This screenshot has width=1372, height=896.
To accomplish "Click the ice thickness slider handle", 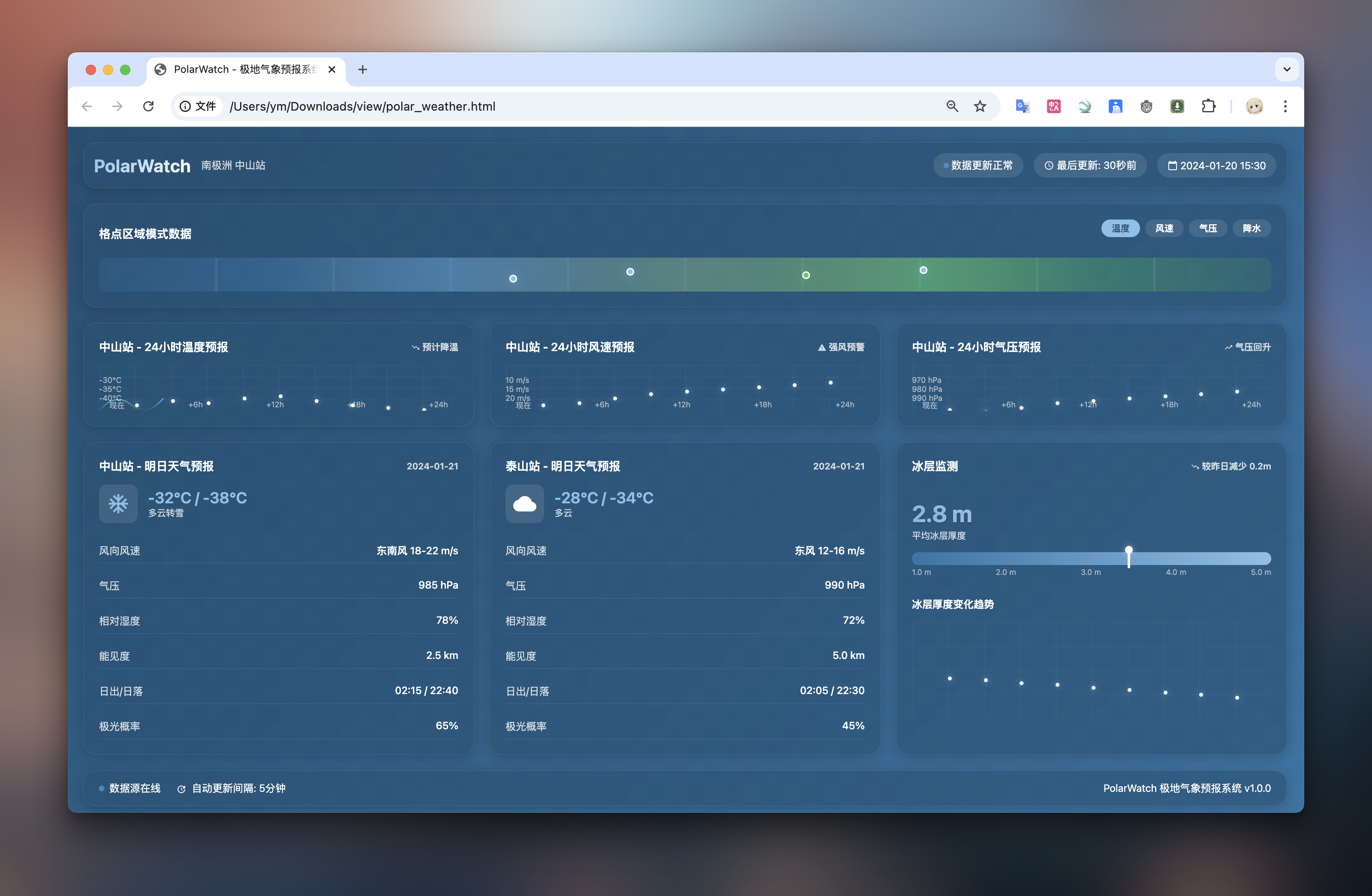I will tap(1128, 551).
